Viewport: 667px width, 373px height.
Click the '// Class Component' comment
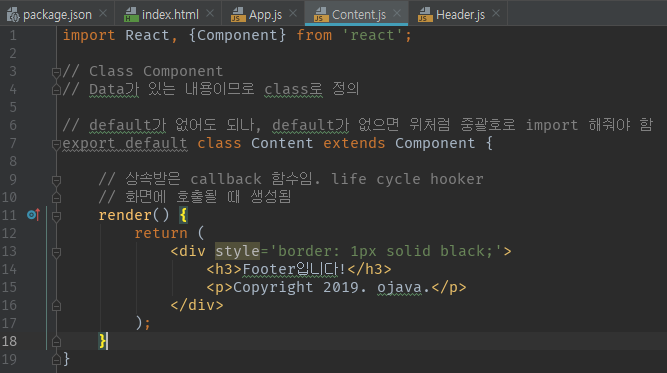pyautogui.click(x=143, y=71)
